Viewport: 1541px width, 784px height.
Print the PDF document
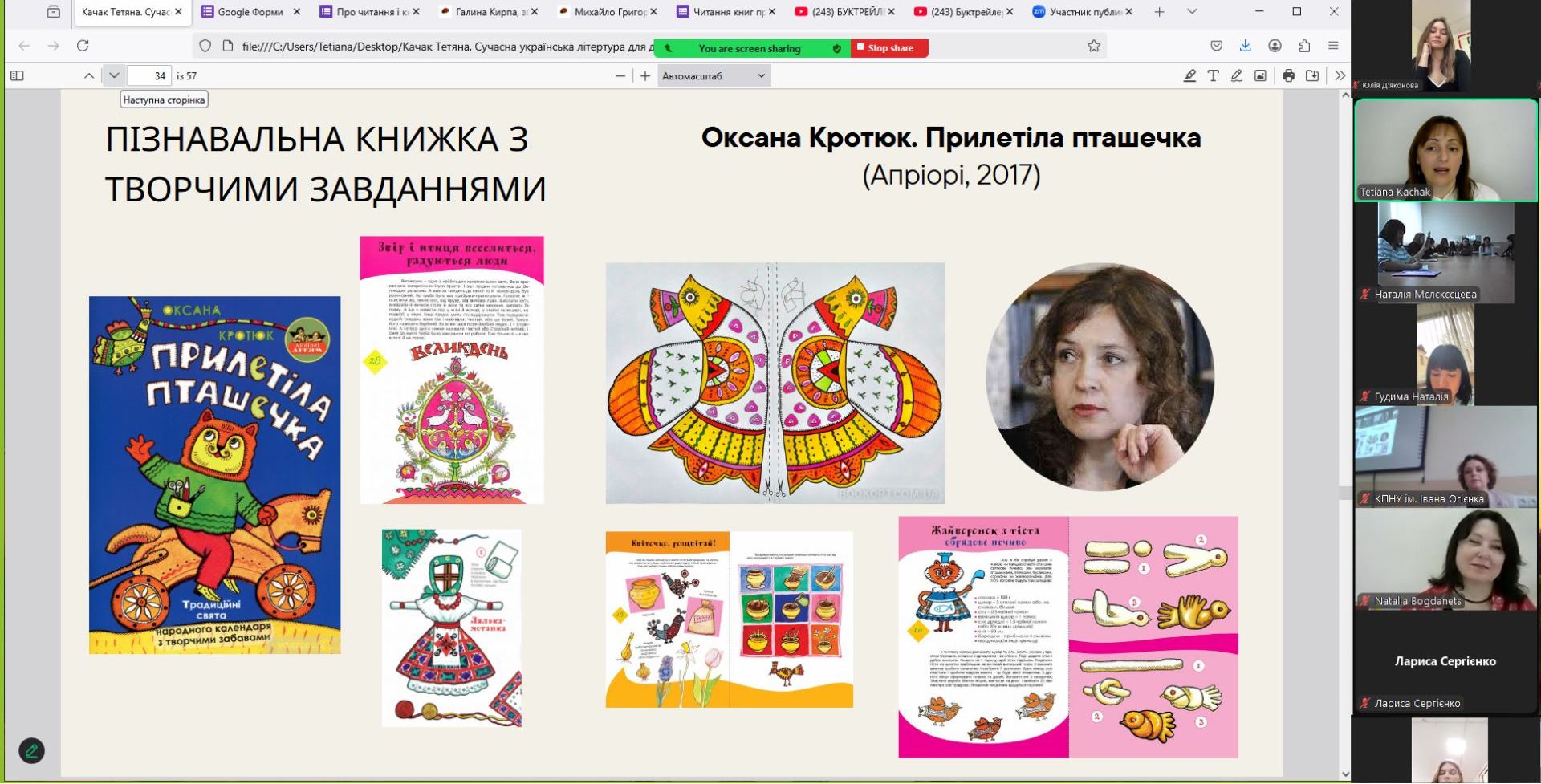click(x=1288, y=76)
